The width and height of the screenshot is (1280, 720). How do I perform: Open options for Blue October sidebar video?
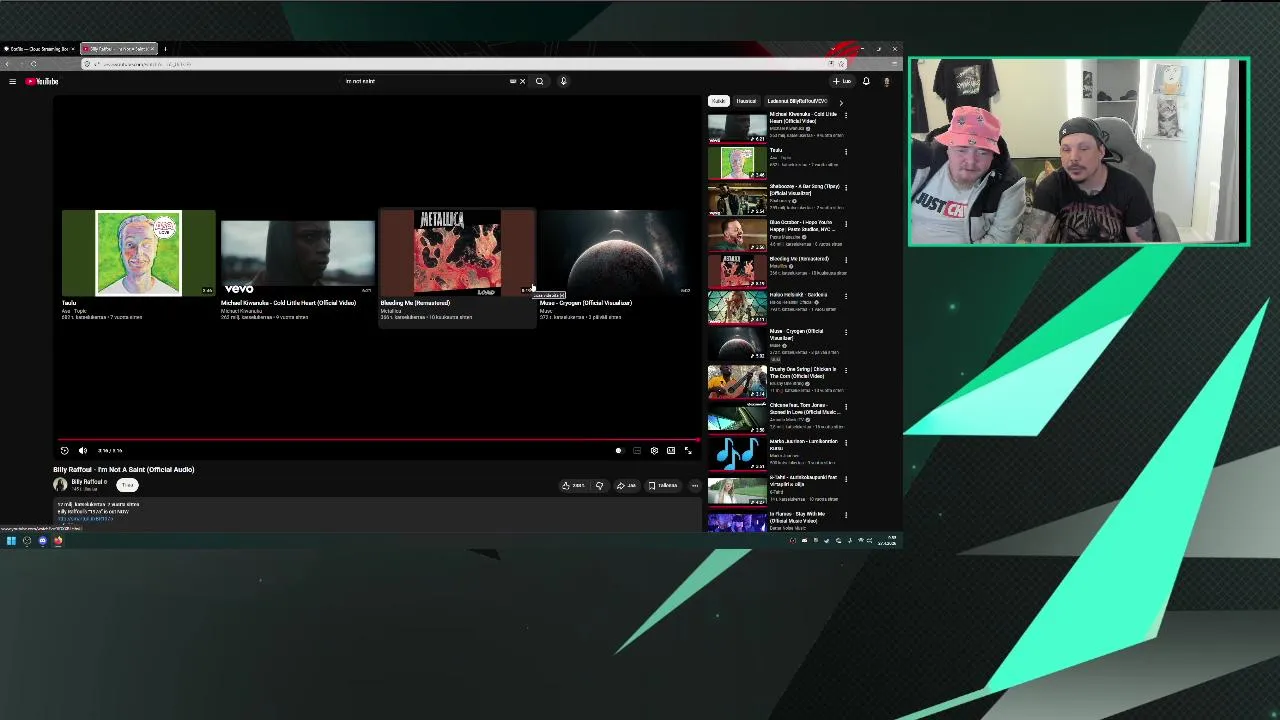coord(846,224)
